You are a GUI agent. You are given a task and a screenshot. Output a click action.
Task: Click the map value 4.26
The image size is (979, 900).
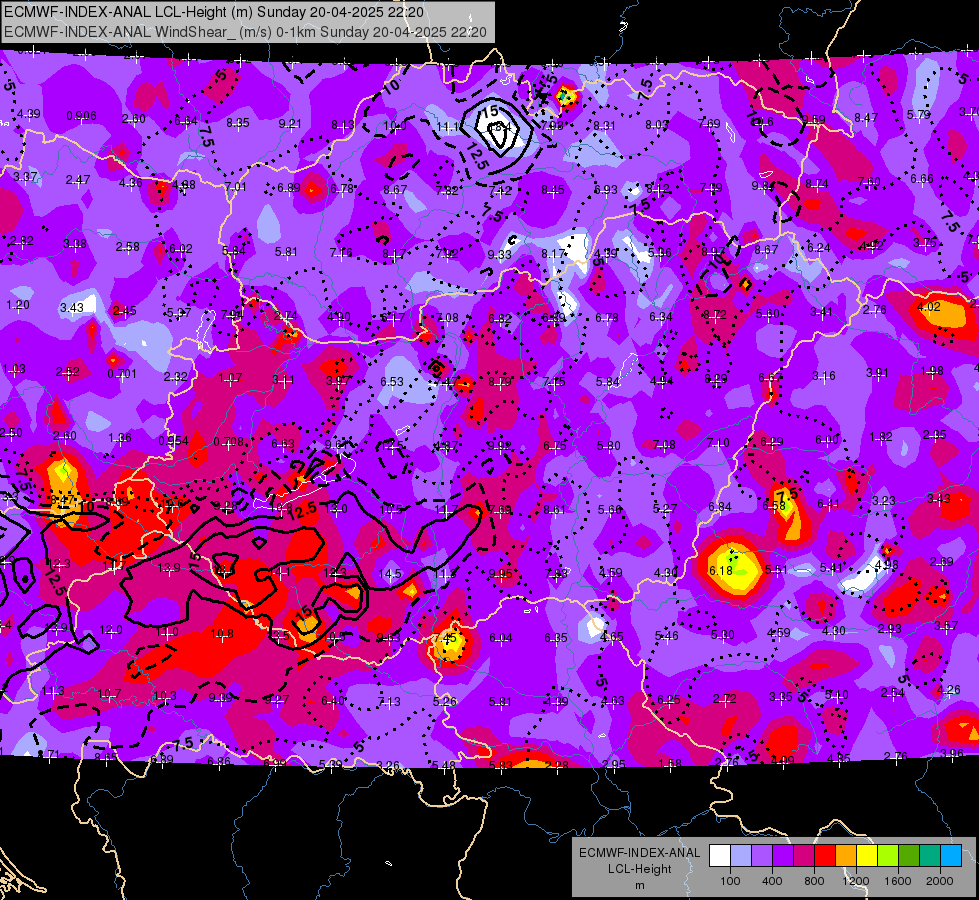point(948,690)
